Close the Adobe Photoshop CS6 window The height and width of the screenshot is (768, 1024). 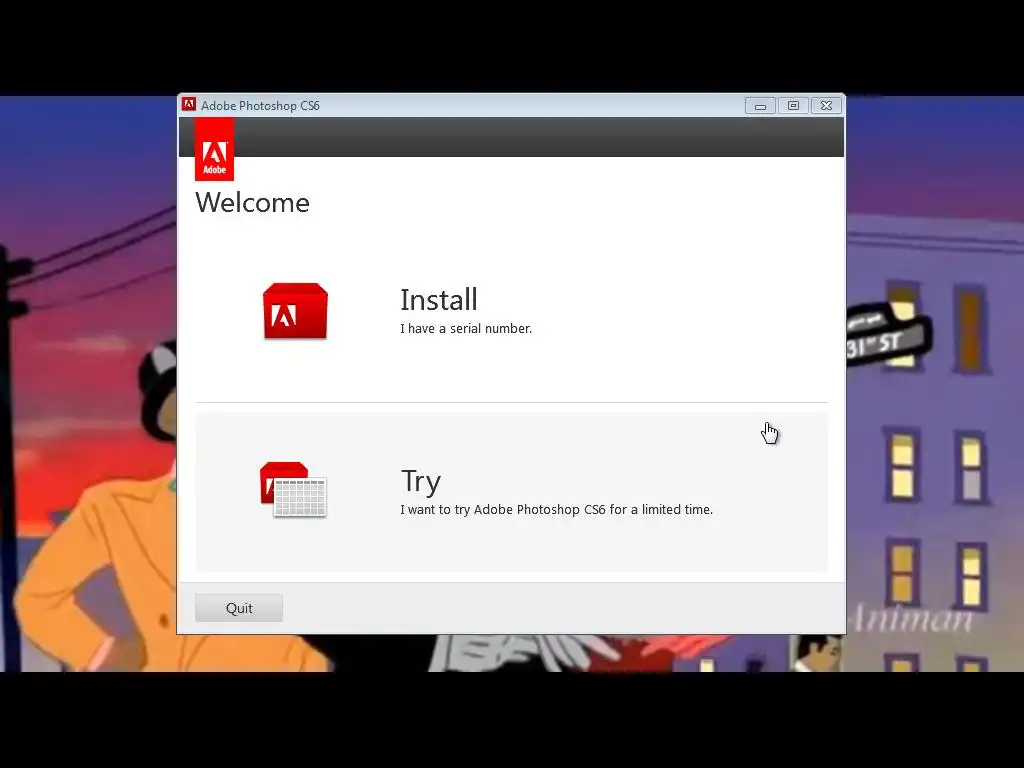(x=827, y=106)
